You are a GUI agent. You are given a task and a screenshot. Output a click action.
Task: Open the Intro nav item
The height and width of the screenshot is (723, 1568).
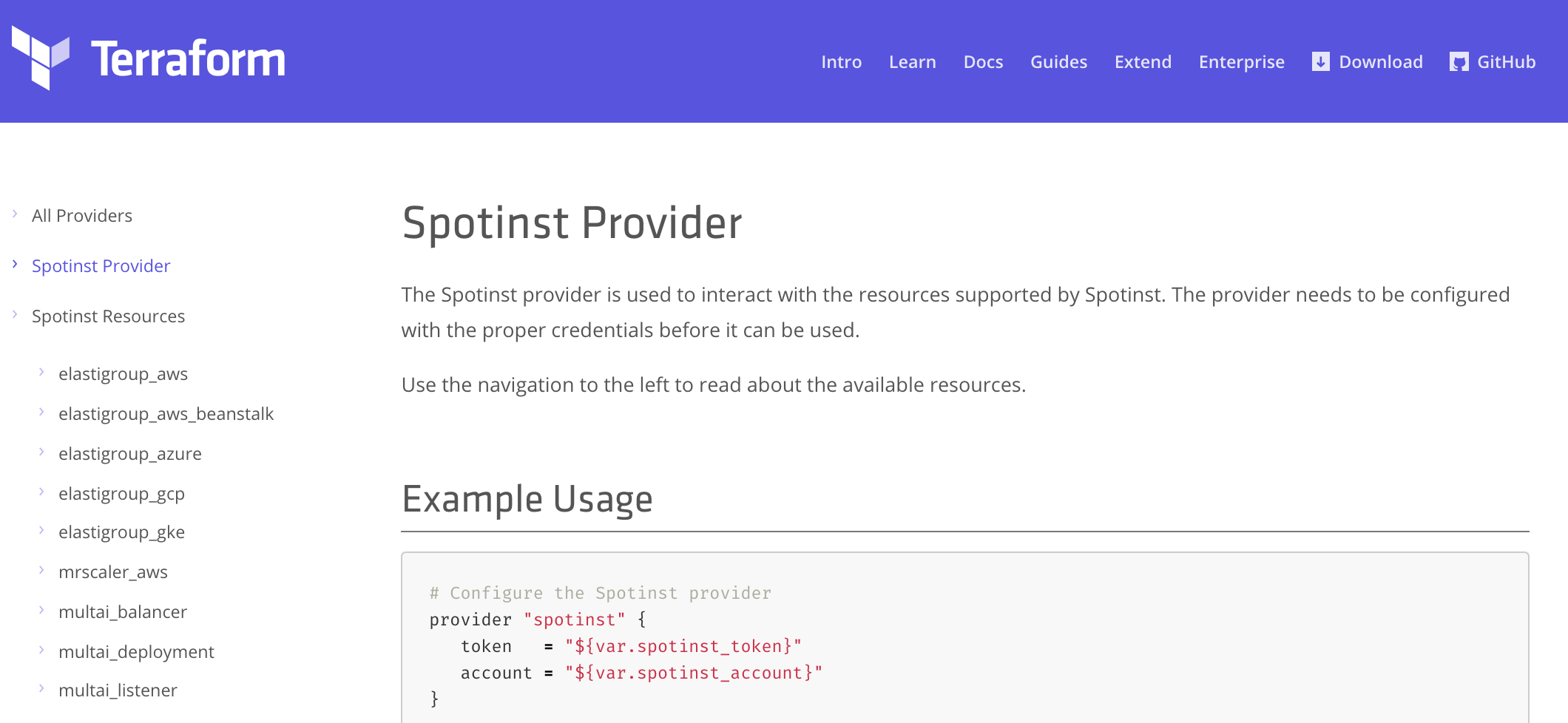point(841,62)
